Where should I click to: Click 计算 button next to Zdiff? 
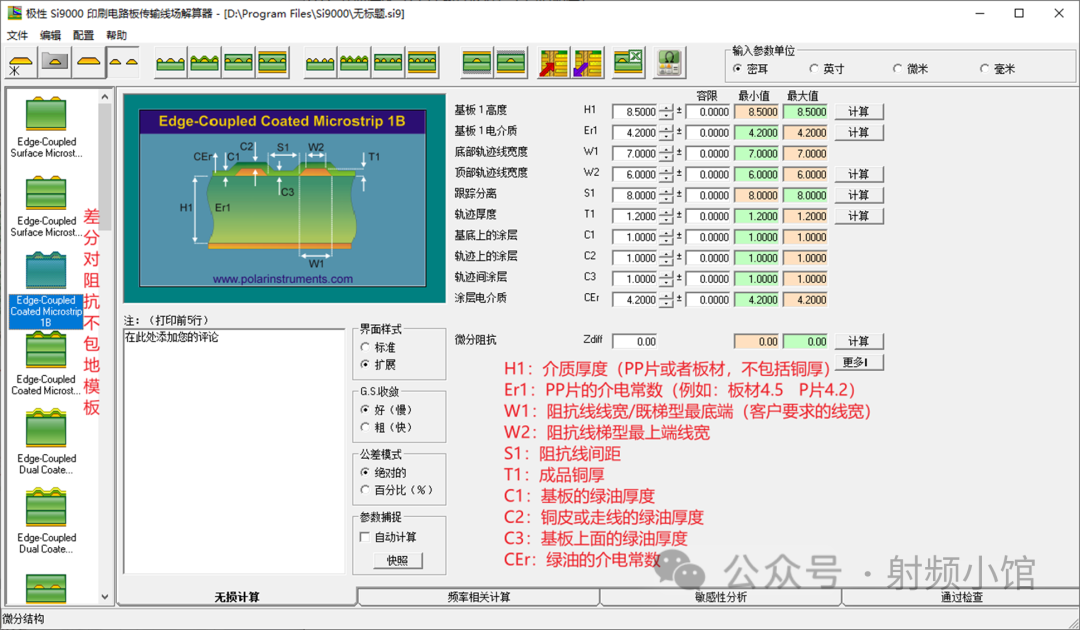858,342
